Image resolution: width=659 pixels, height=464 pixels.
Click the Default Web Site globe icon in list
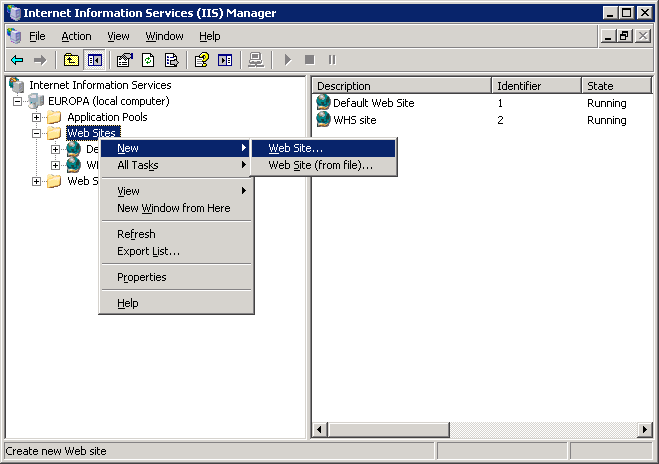(323, 102)
